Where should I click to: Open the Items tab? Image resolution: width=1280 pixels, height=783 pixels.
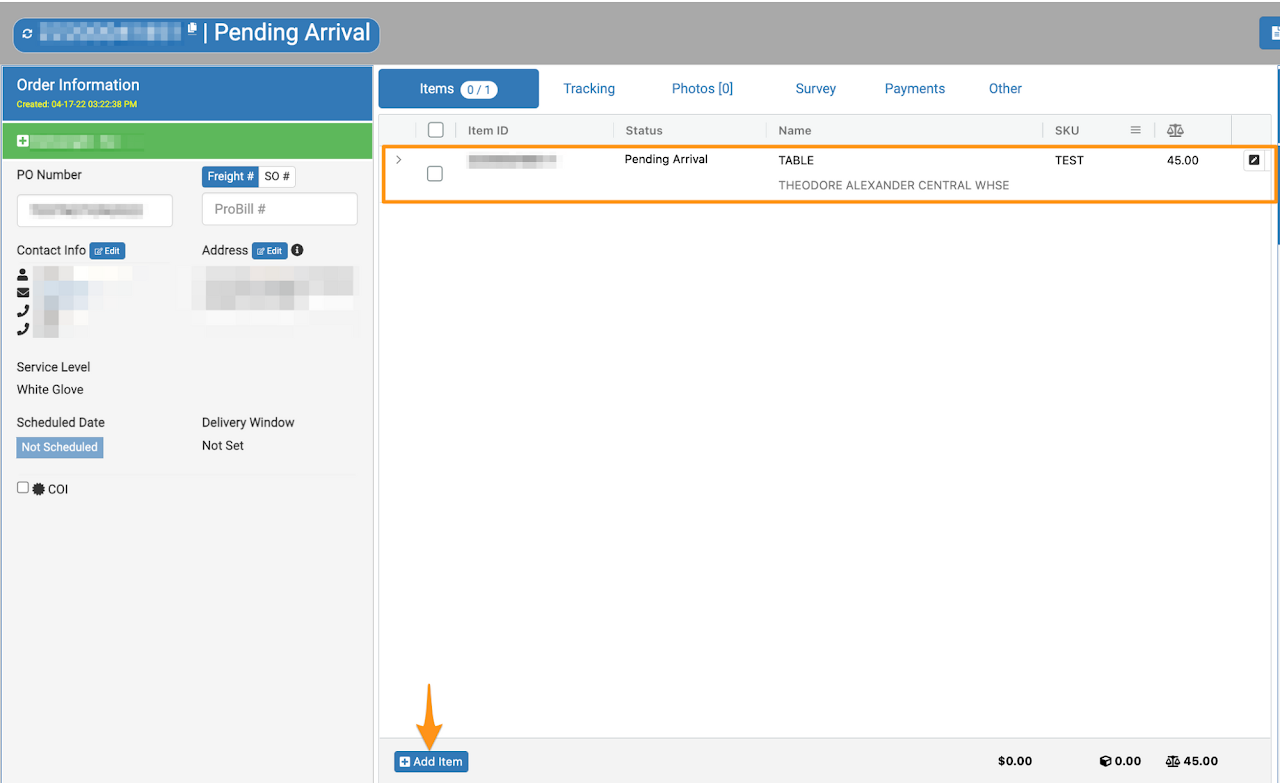(458, 89)
